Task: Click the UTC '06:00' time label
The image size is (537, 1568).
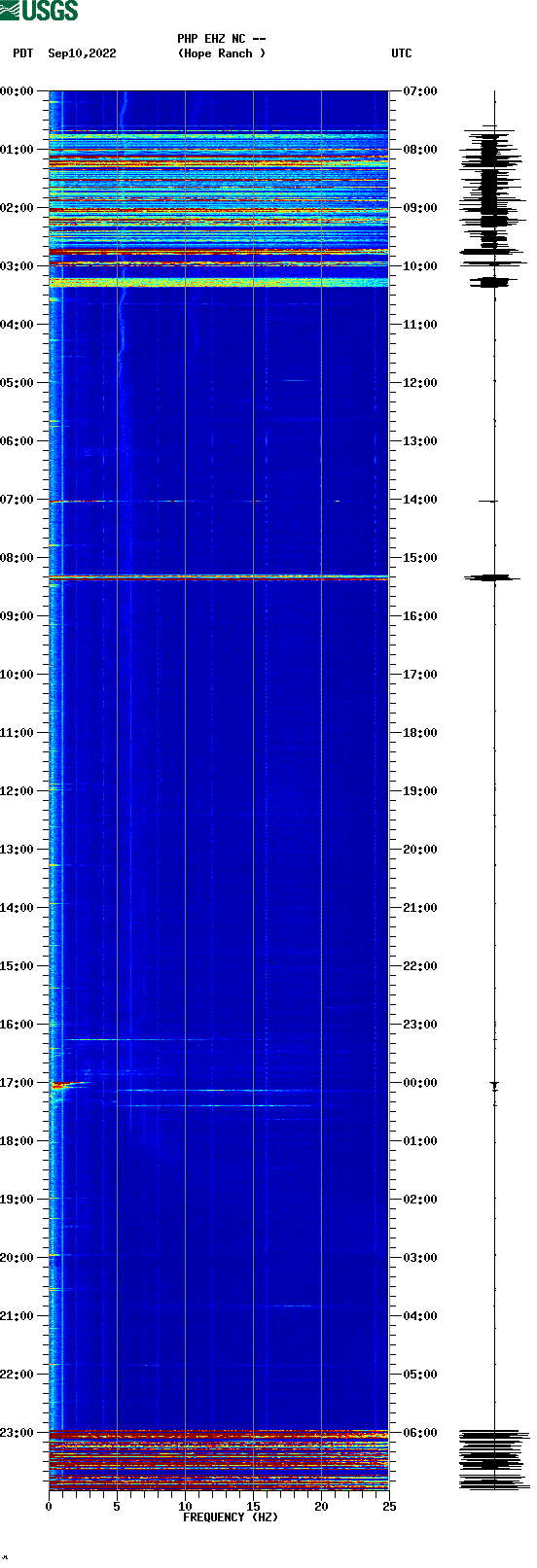Action: [420, 1433]
